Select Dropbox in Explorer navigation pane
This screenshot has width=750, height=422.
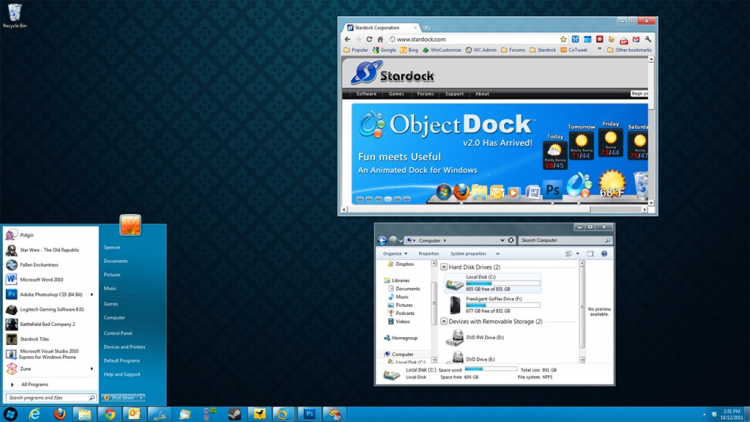[x=401, y=264]
